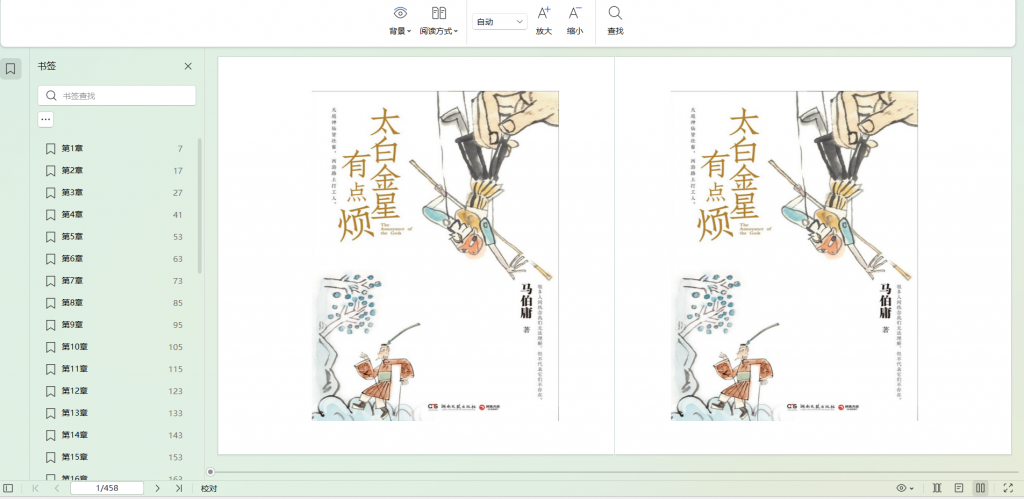Viewport: 1024px width, 499px height.
Task: Toggle the bookmark panel sidebar icon
Action: point(10,69)
